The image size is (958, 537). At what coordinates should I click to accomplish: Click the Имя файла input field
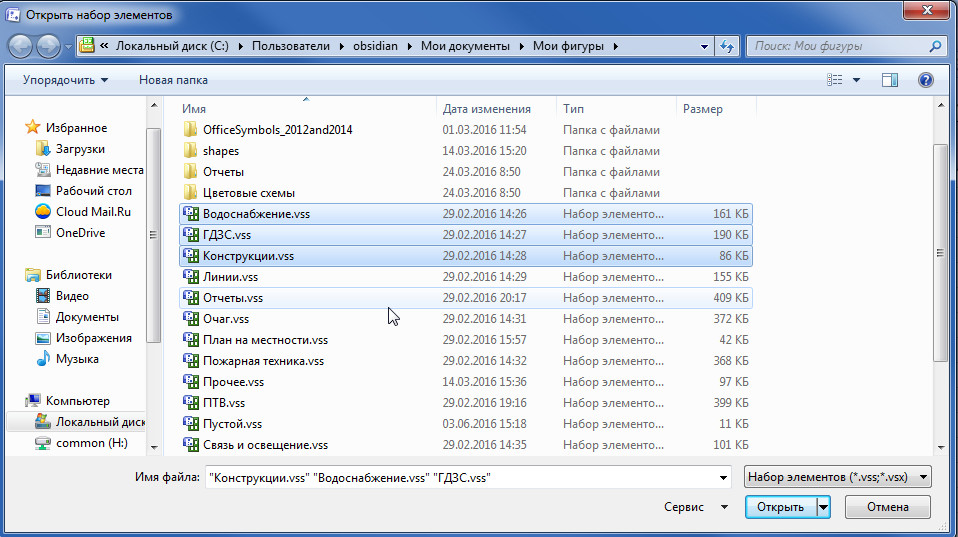[x=462, y=478]
